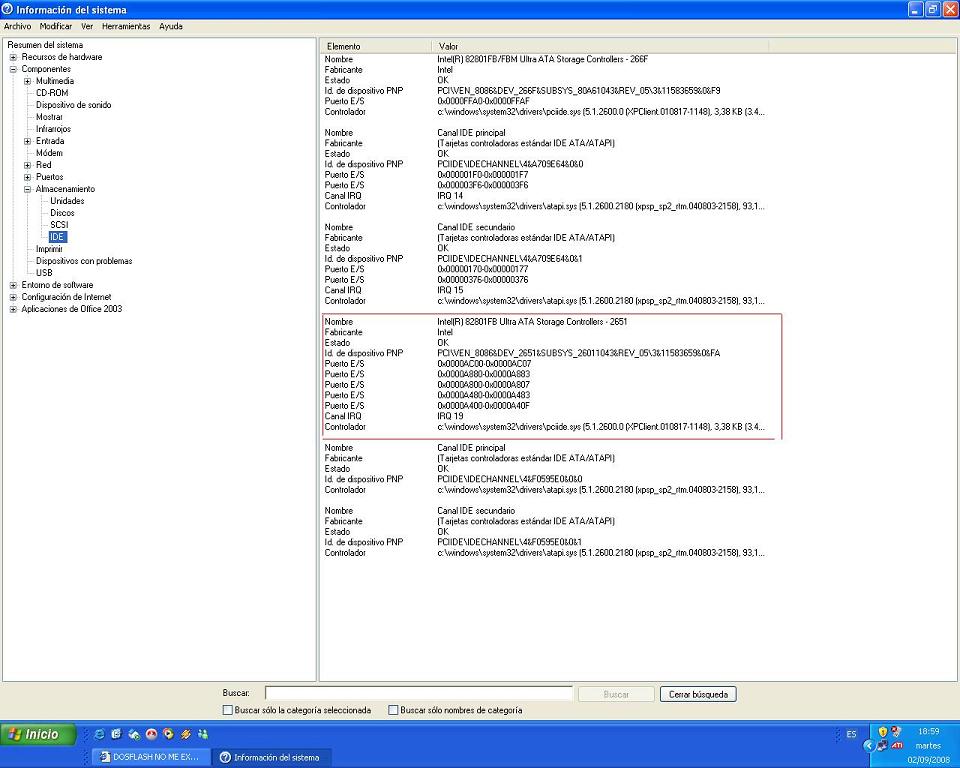Expand the Entorno de software node
Screen dimensions: 960x768
click(13, 285)
